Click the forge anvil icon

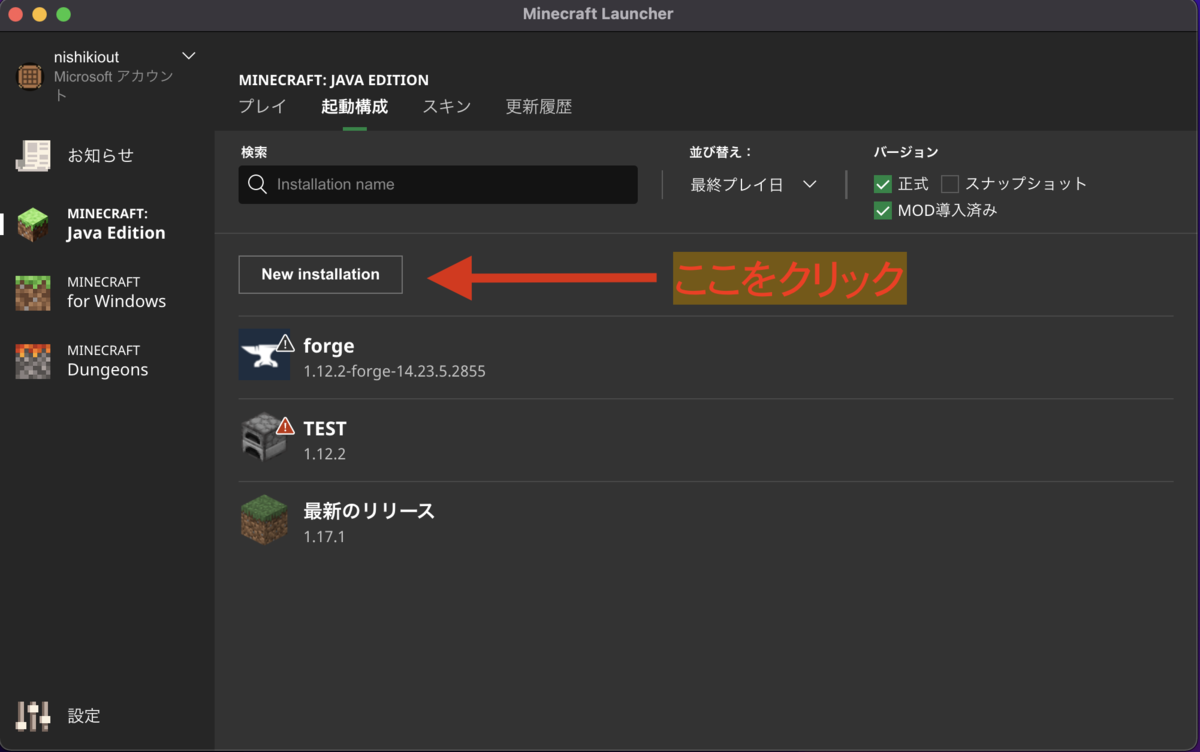click(x=264, y=355)
